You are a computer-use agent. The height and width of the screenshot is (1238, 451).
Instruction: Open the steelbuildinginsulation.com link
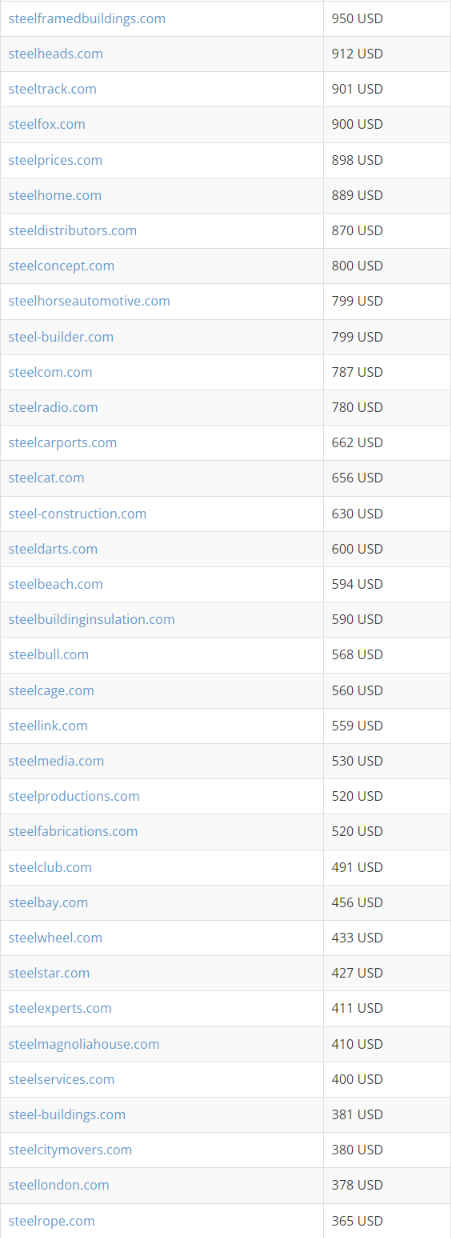(x=91, y=619)
